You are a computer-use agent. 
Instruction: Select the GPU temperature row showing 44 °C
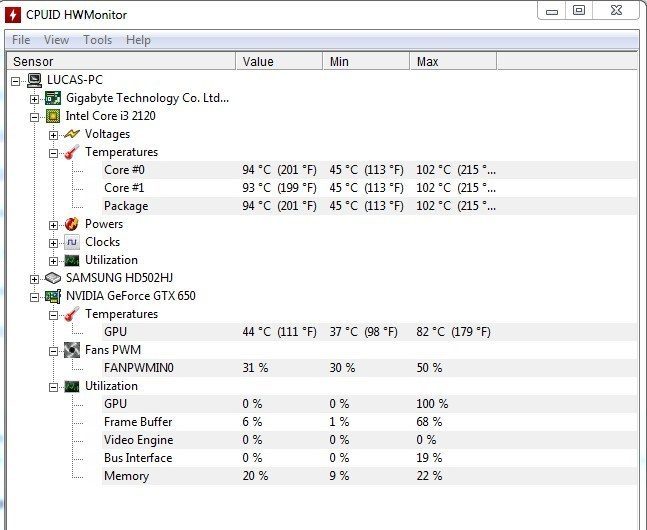click(369, 332)
